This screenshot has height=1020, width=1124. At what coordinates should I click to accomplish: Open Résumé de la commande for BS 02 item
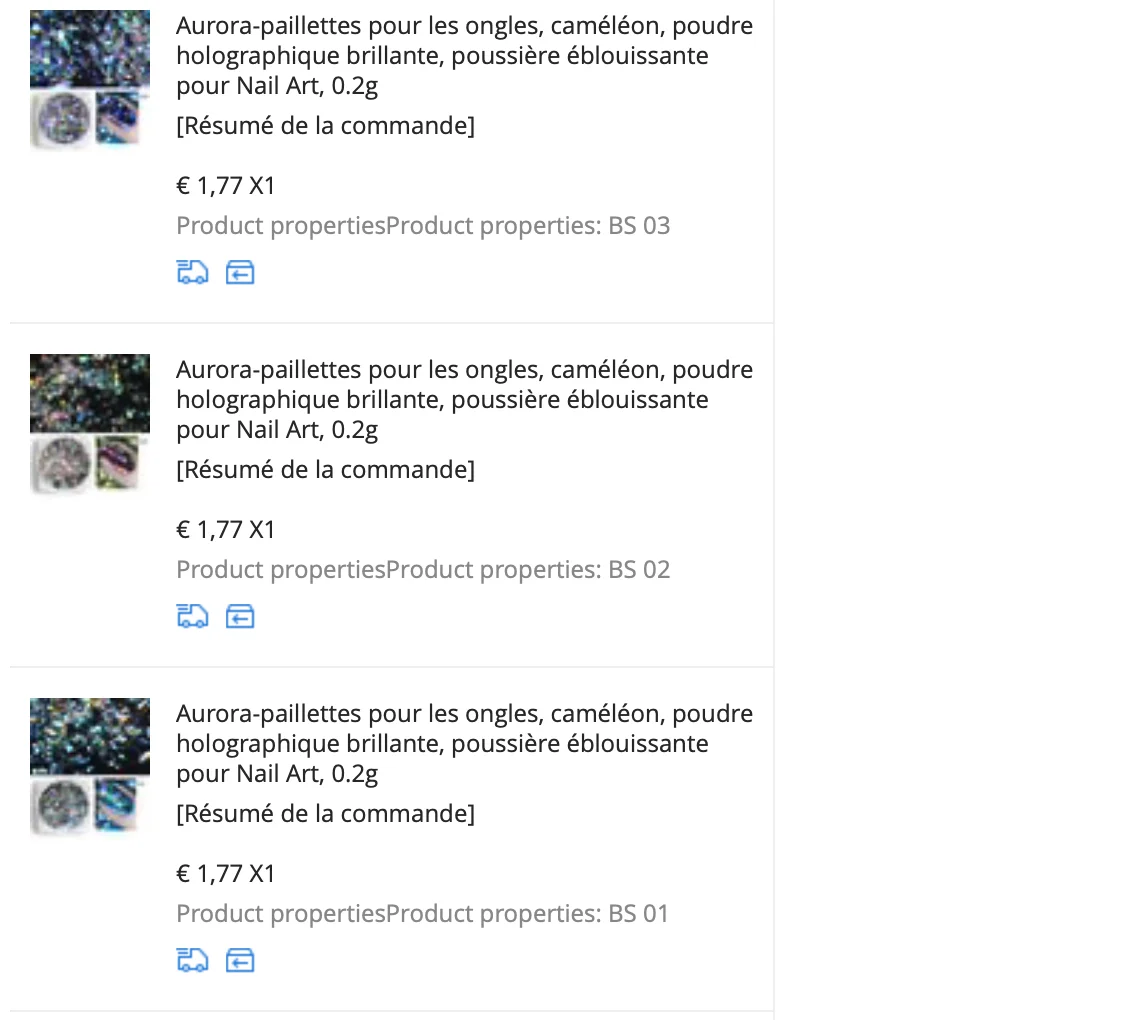(x=325, y=470)
